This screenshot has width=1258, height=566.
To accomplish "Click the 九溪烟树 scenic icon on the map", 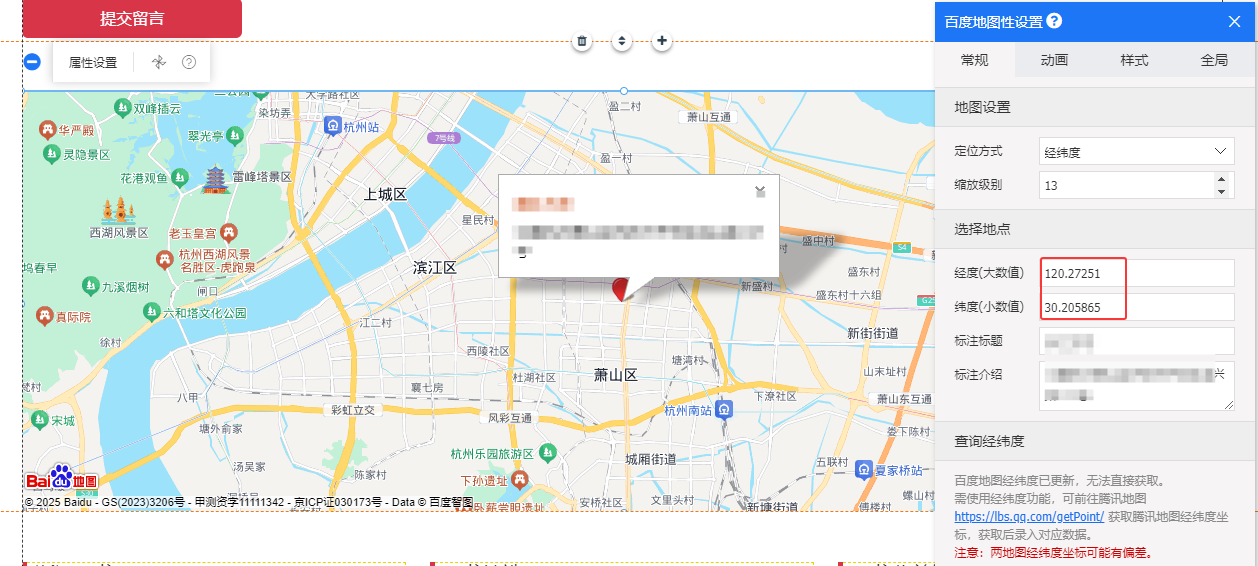I will pos(90,286).
